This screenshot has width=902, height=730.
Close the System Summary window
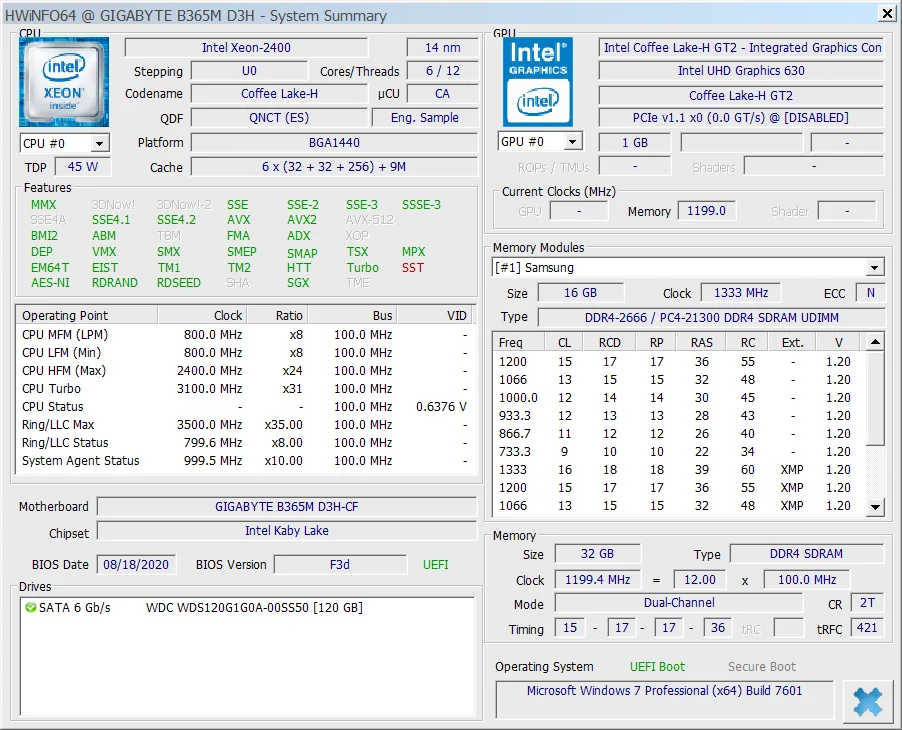pyautogui.click(x=886, y=13)
